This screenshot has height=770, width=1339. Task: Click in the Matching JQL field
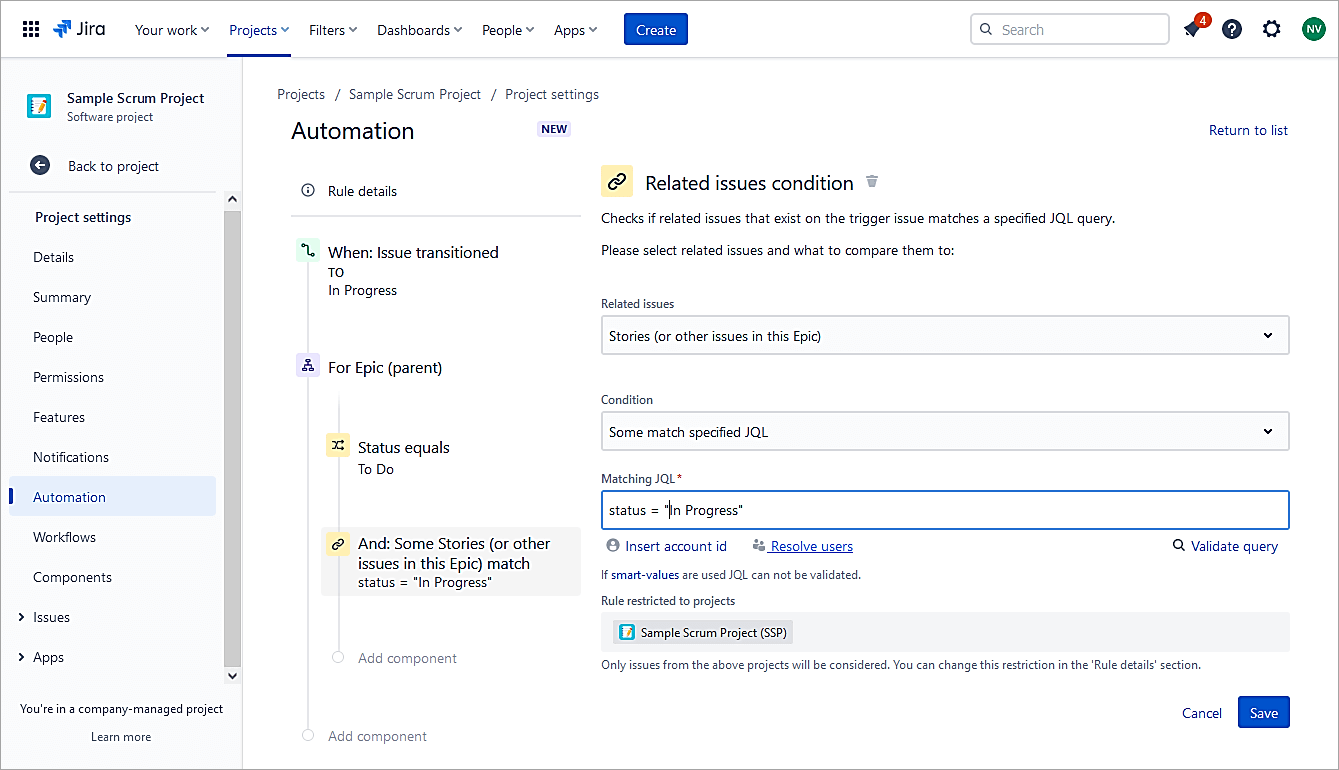coord(944,510)
